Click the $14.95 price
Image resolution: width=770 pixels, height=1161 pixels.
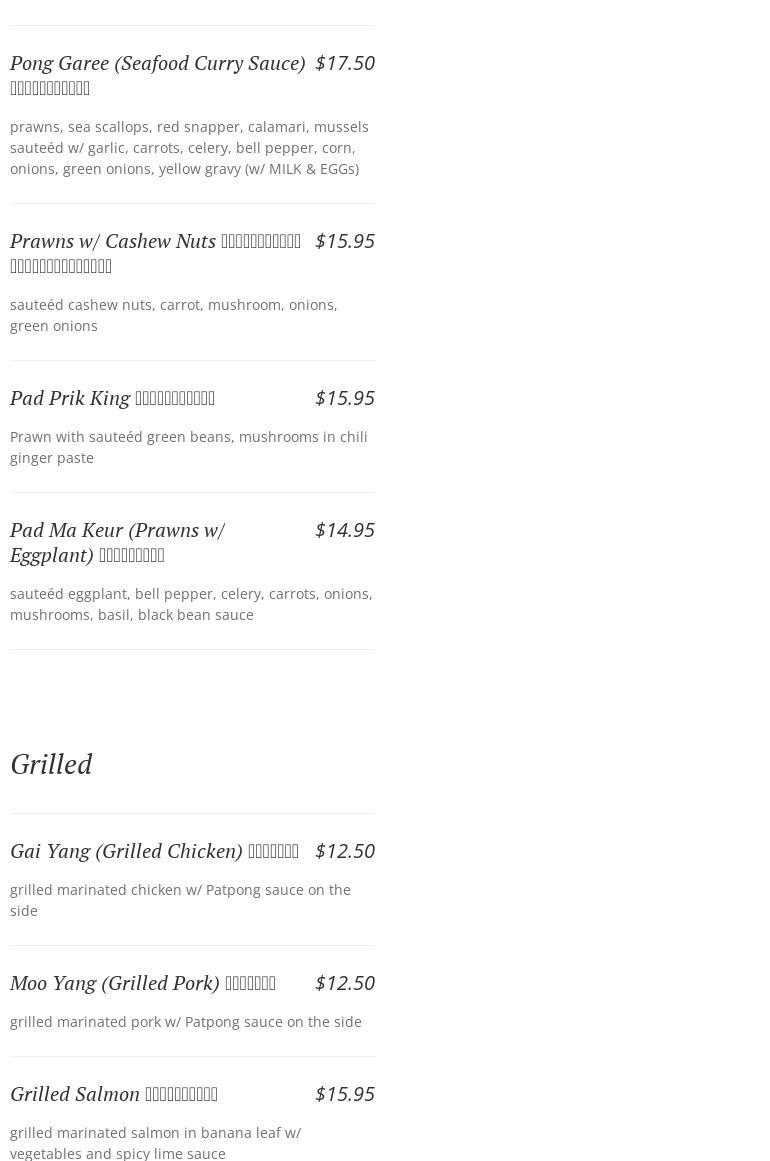pyautogui.click(x=344, y=530)
